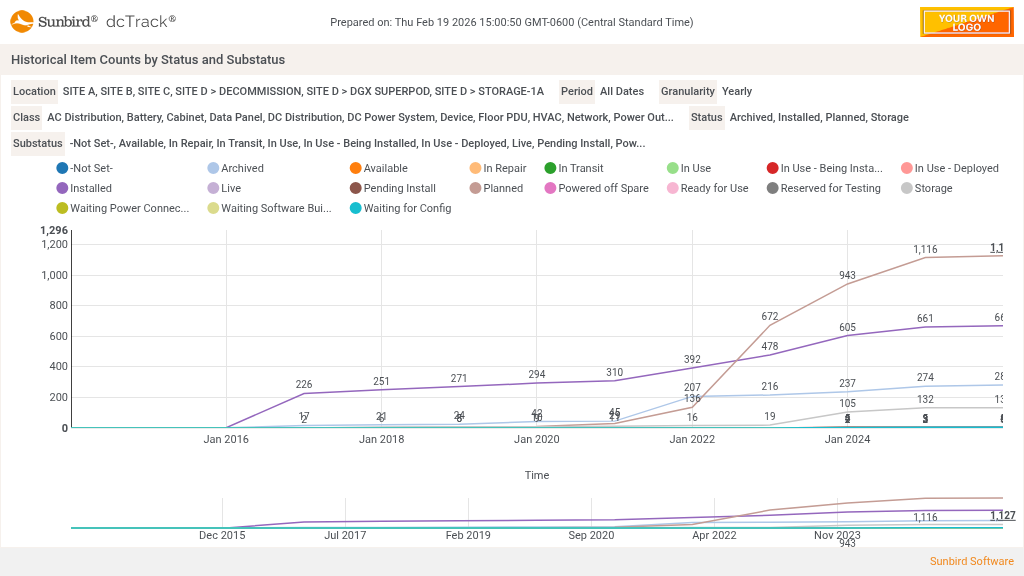Viewport: 1024px width, 576px height.
Task: Click the YOUR OWN LOGO placeholder
Action: click(x=966, y=22)
